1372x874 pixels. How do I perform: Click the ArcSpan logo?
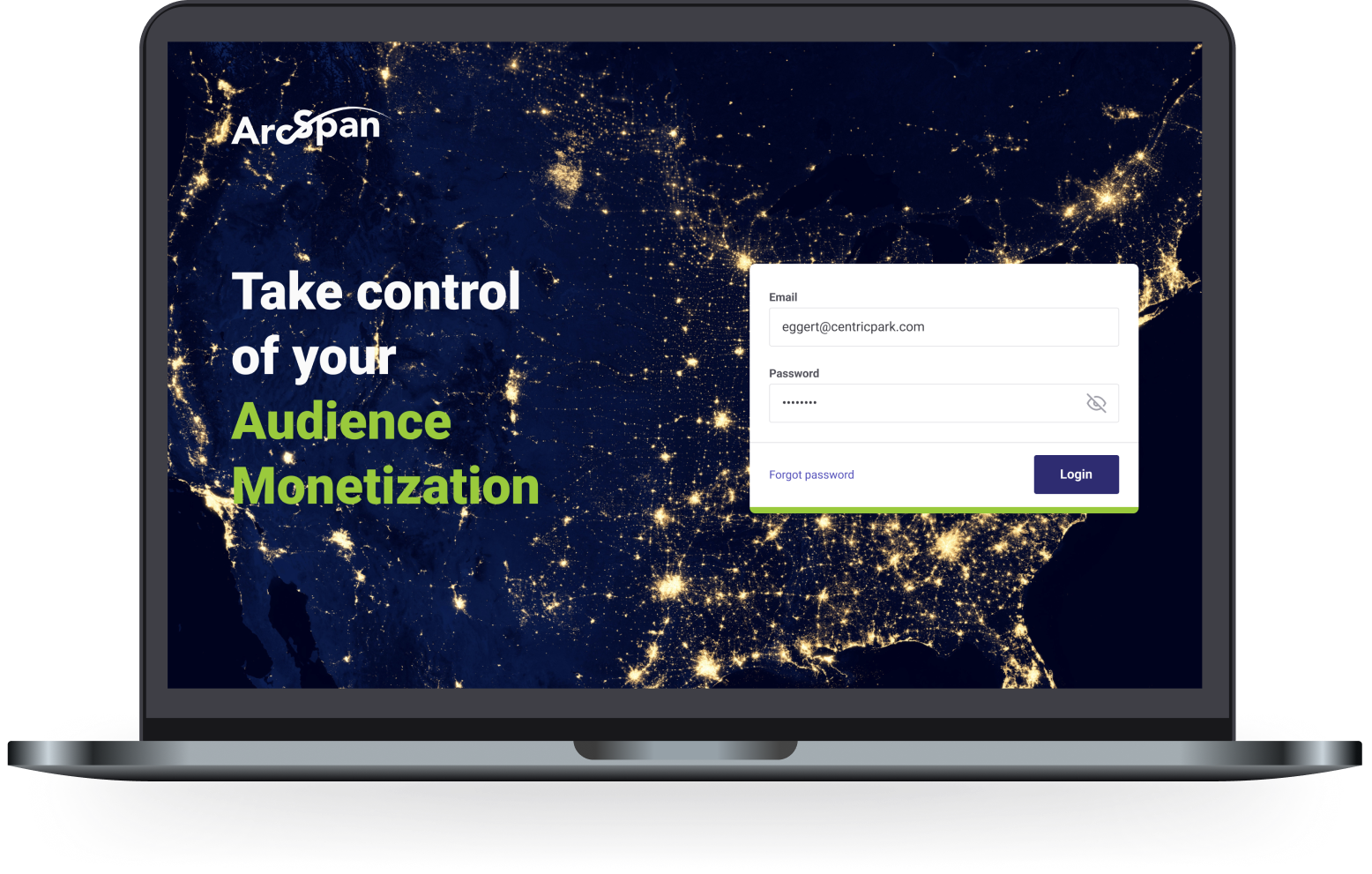306,129
